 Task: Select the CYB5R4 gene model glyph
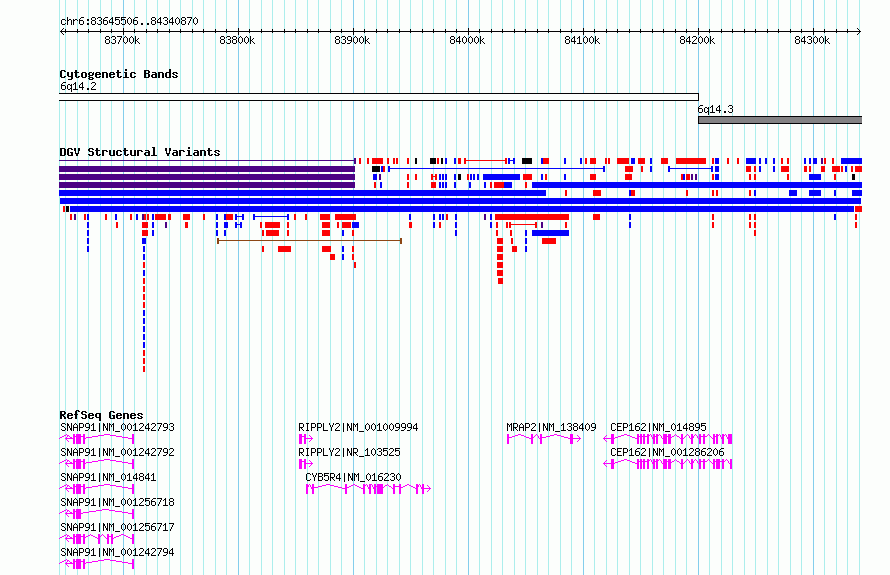pyautogui.click(x=368, y=489)
